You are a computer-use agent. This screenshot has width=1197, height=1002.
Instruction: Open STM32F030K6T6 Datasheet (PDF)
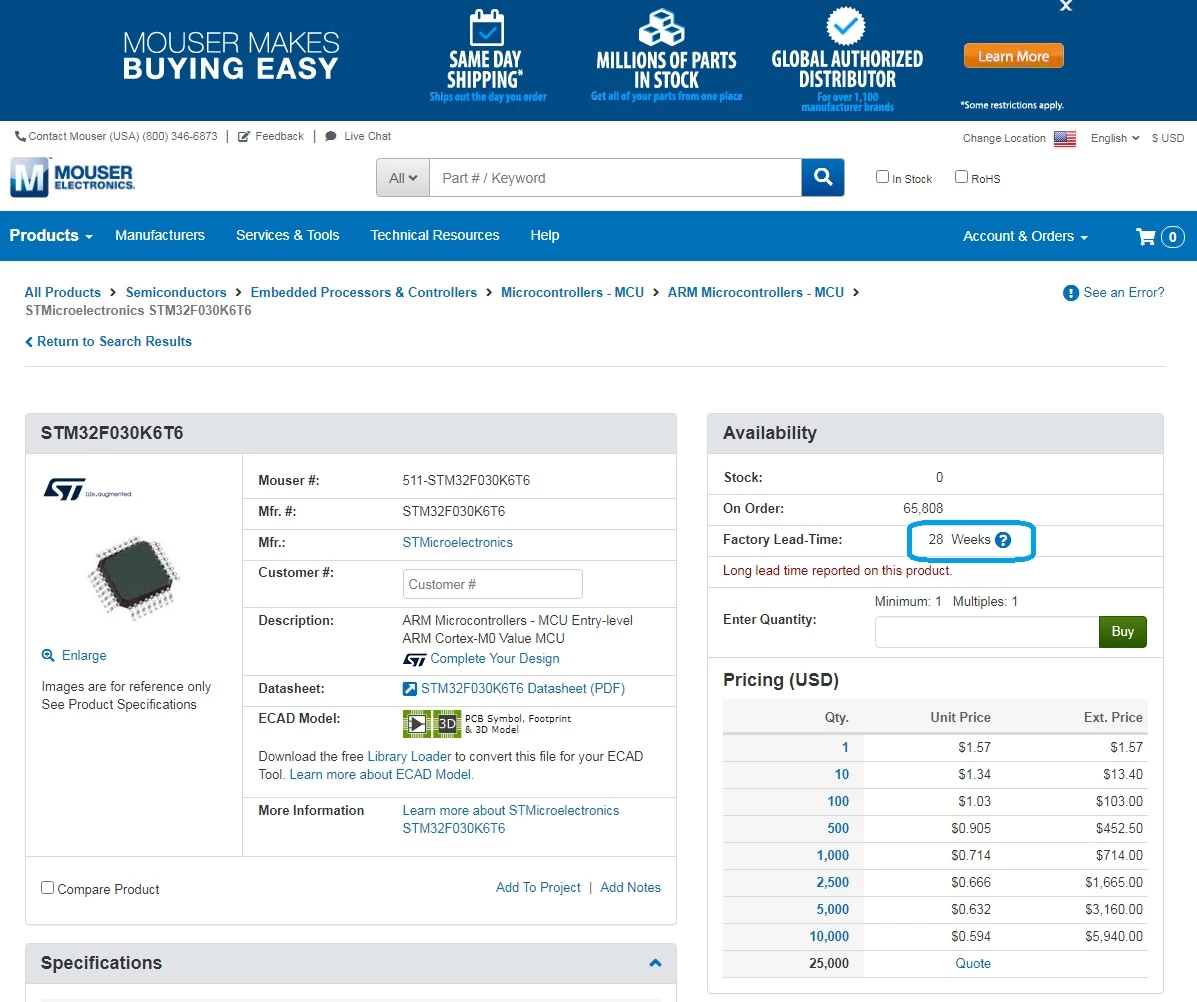coord(523,688)
